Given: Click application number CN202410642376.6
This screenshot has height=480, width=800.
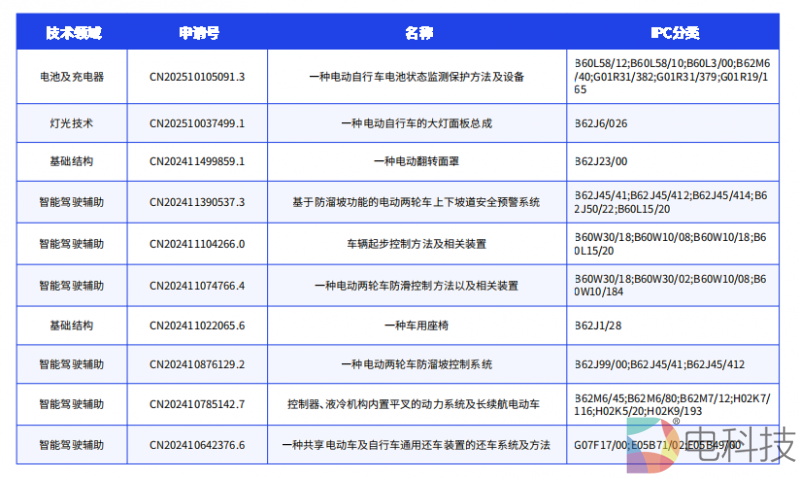Looking at the screenshot, I should [197, 445].
